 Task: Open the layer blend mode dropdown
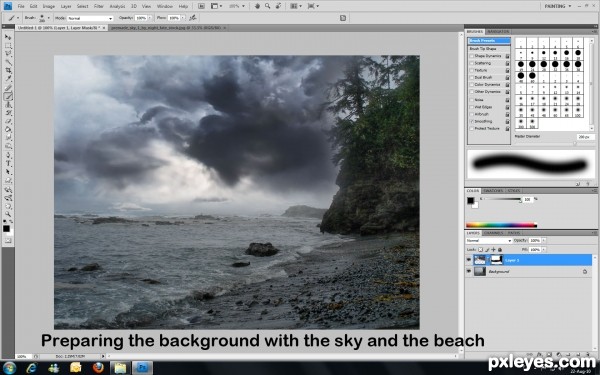tap(489, 241)
